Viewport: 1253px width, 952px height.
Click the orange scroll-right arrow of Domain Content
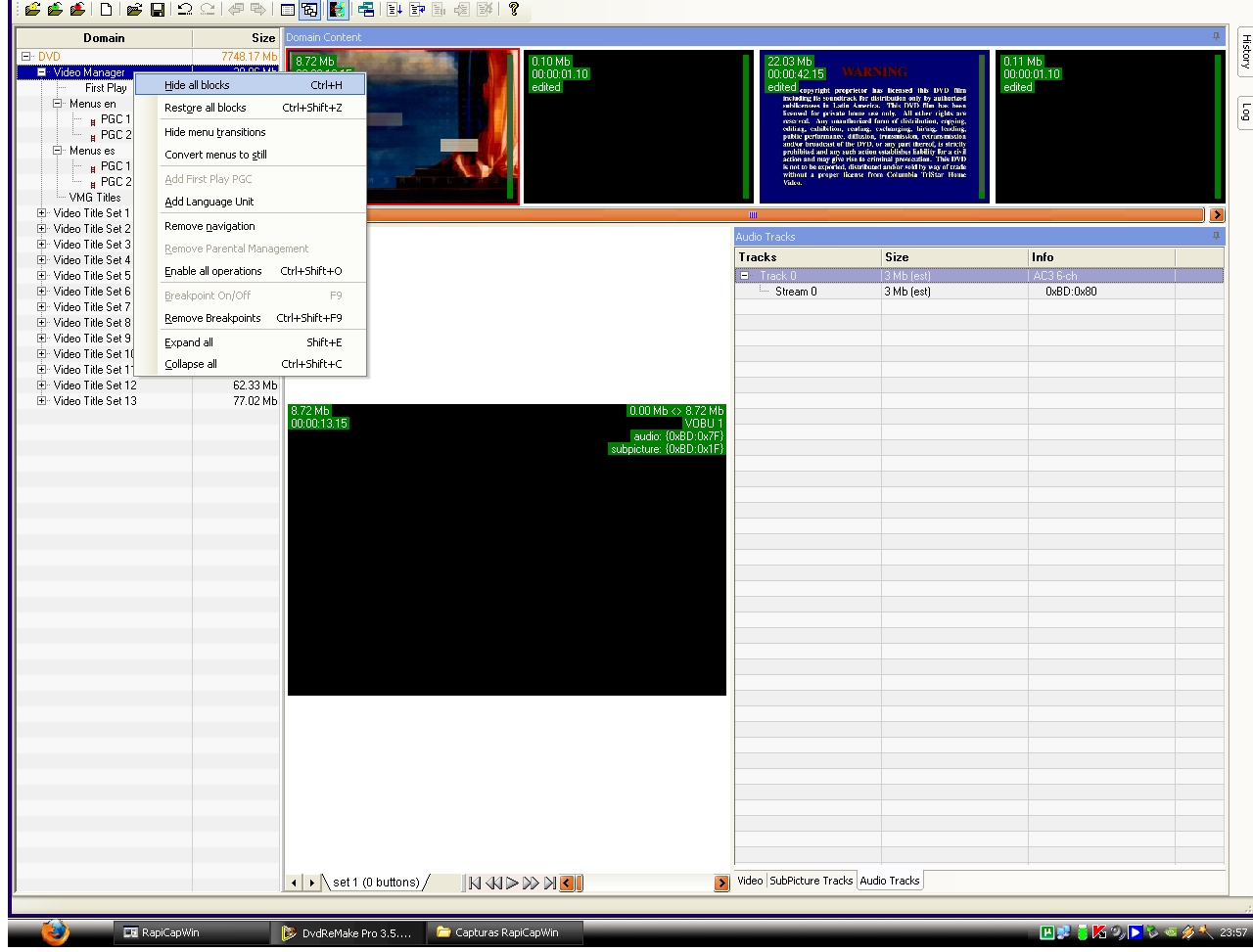1217,215
